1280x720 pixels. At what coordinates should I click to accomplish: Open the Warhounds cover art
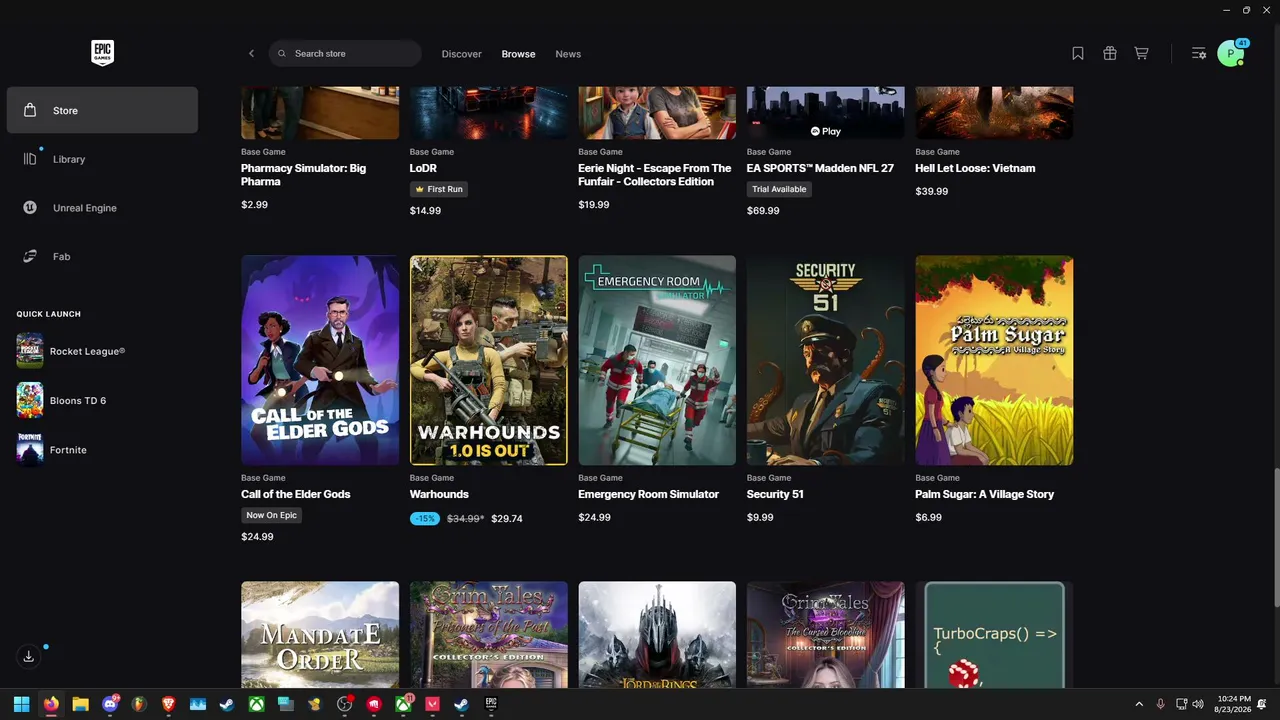pos(488,360)
